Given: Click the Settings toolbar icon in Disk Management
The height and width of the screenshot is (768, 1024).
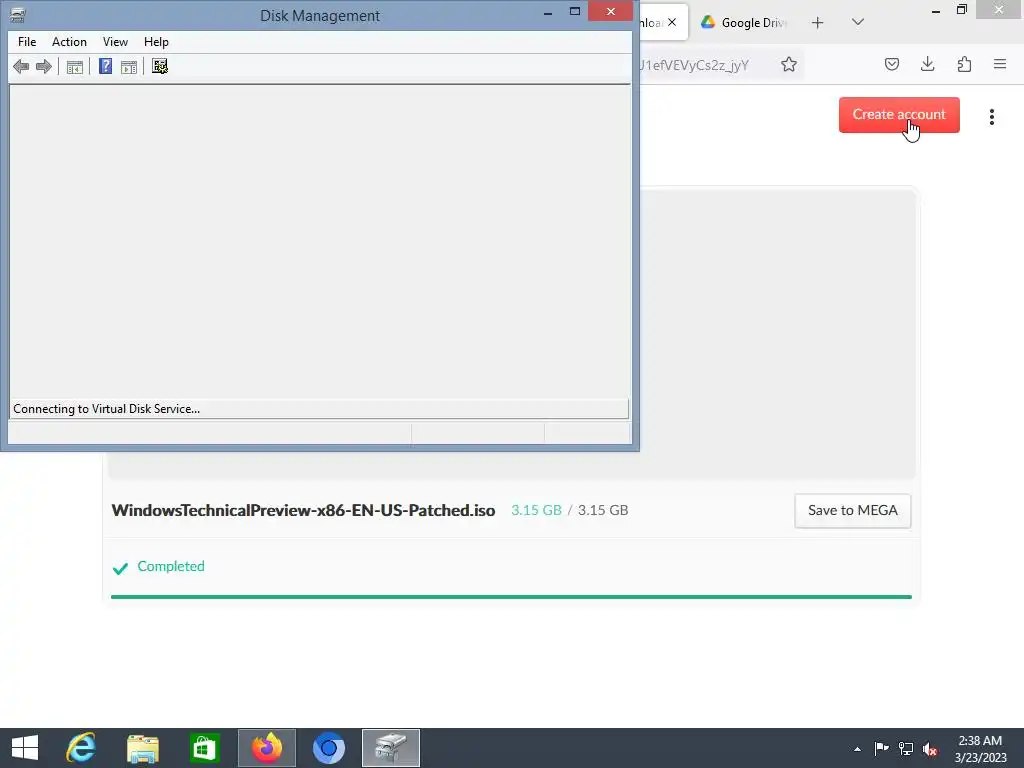Looking at the screenshot, I should (160, 67).
